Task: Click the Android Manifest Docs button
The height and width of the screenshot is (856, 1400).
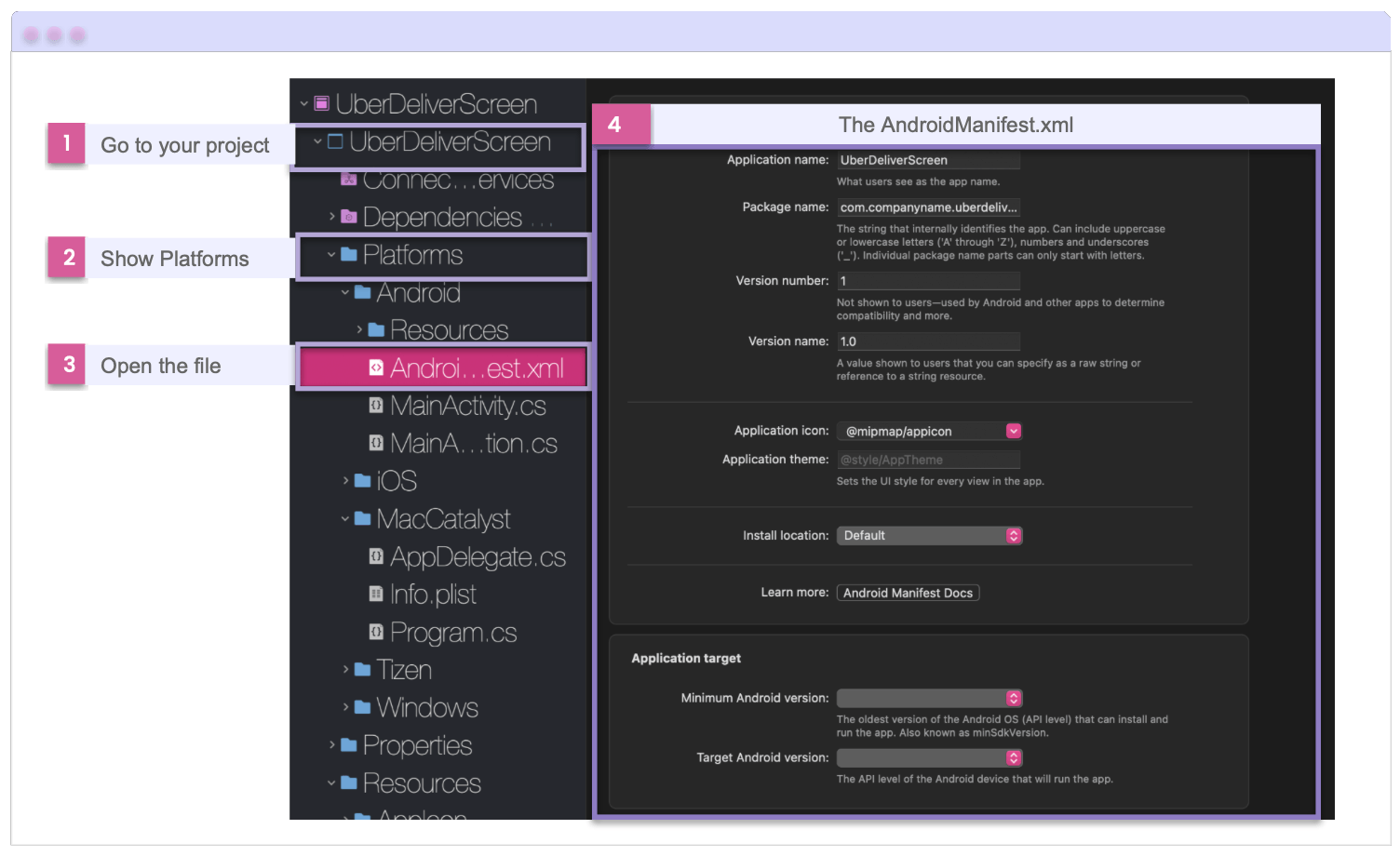Action: 908,593
